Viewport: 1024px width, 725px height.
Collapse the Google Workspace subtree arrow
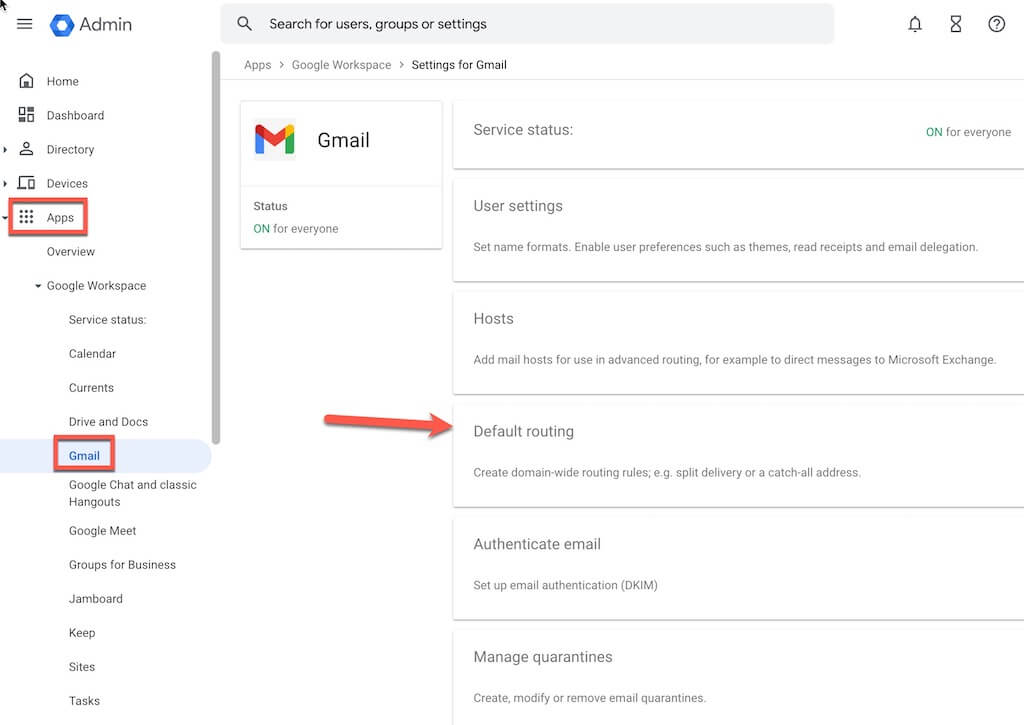[38, 286]
